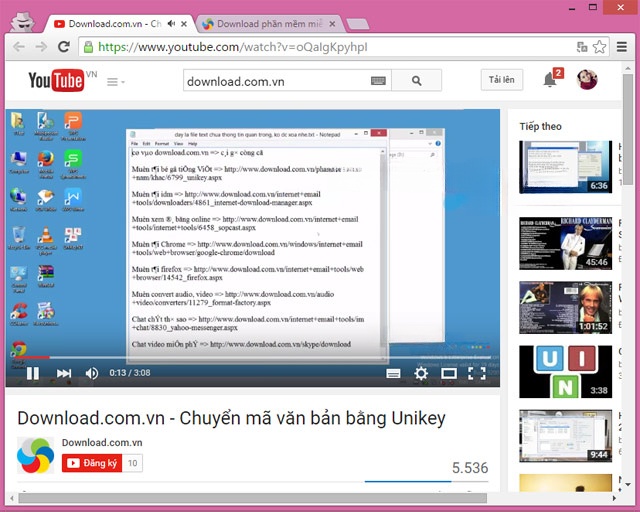Open Notepad File menu in video
This screenshot has width=640, height=512.
click(x=134, y=144)
